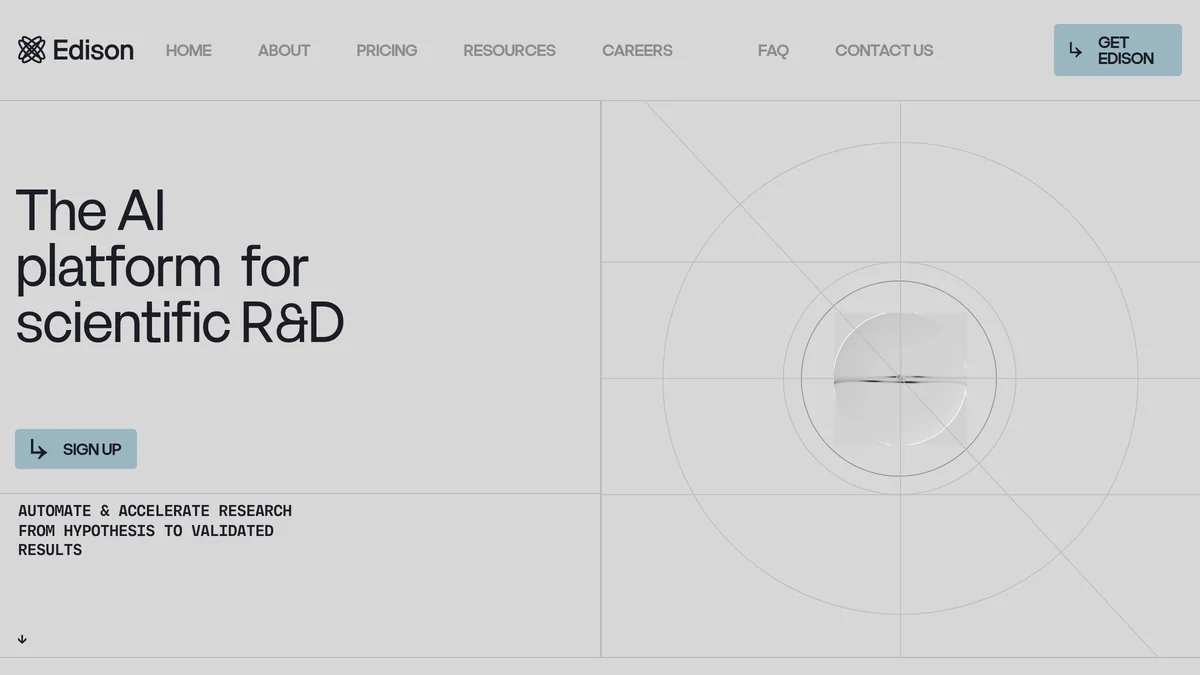
Task: Click the Edison wordmark text
Action: coord(93,50)
